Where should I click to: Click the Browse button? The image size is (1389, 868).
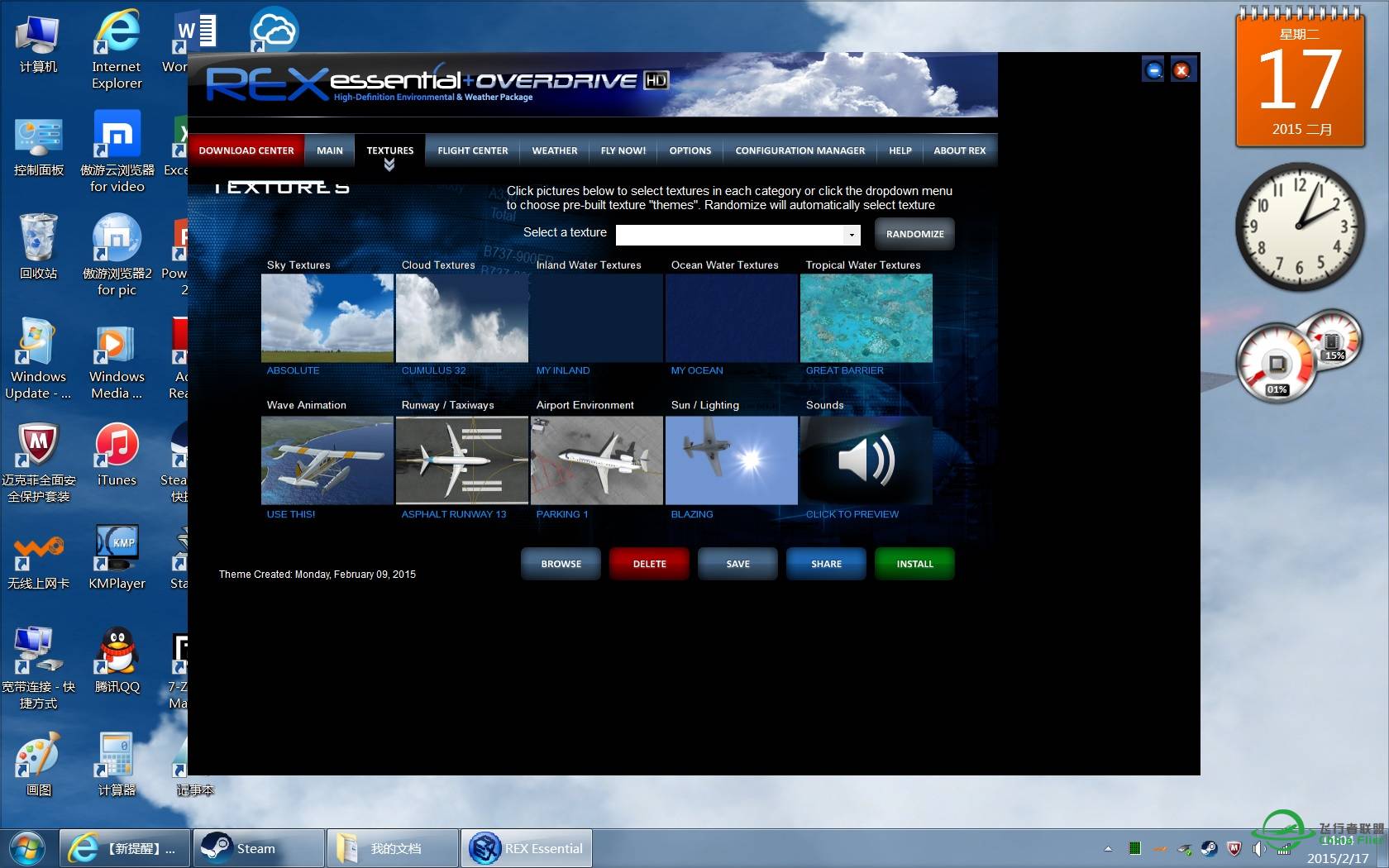[561, 564]
